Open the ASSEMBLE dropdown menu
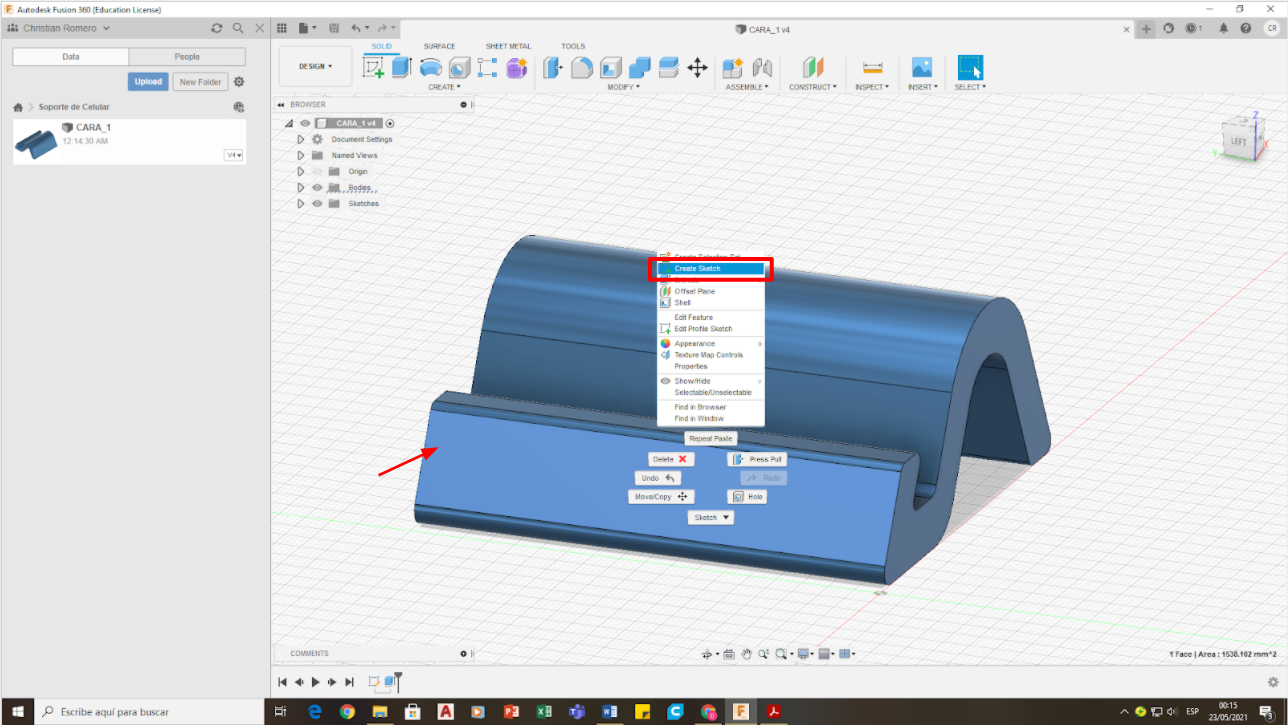Image resolution: width=1288 pixels, height=725 pixels. (x=747, y=87)
